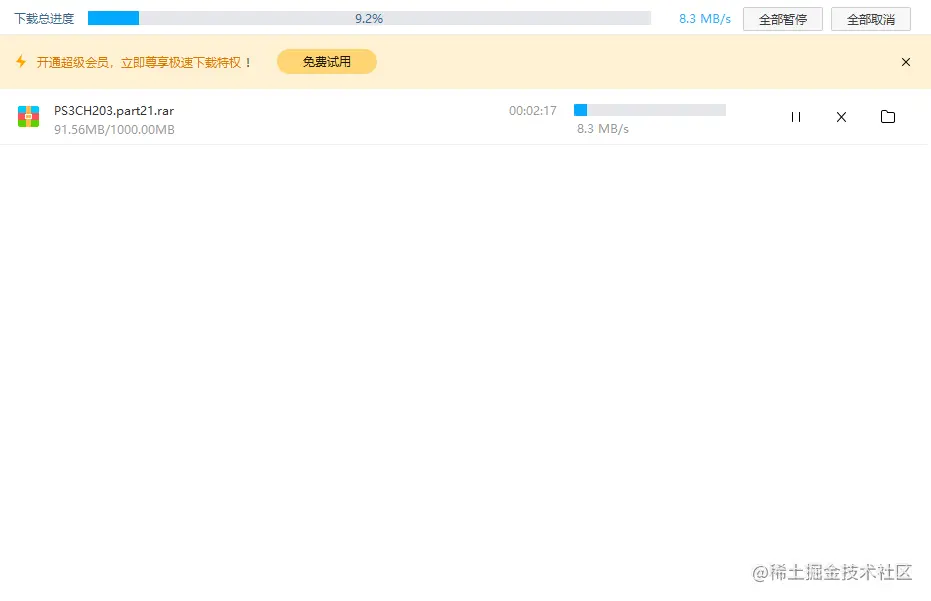The width and height of the screenshot is (931, 601).
Task: Click the 全部暂停 button
Action: (783, 20)
